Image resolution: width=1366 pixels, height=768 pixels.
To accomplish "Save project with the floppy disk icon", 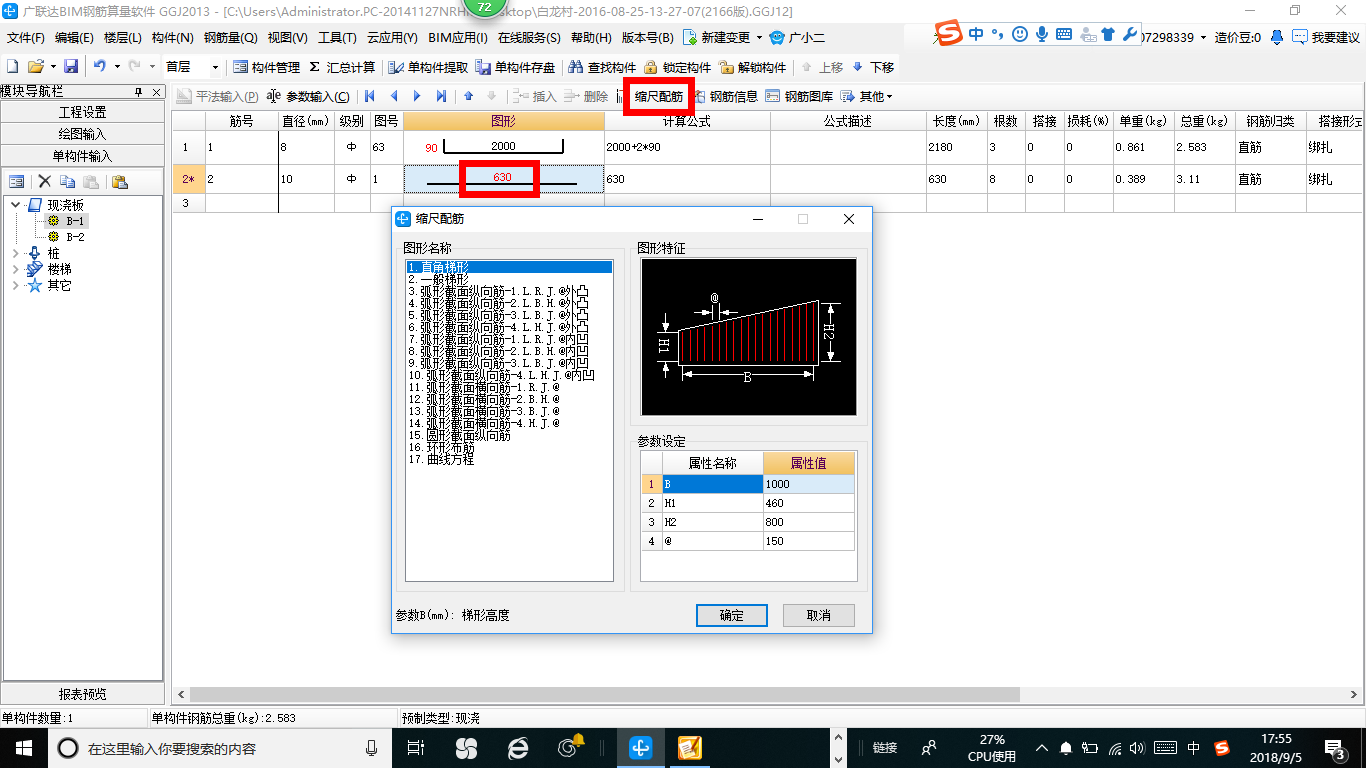I will pos(71,67).
